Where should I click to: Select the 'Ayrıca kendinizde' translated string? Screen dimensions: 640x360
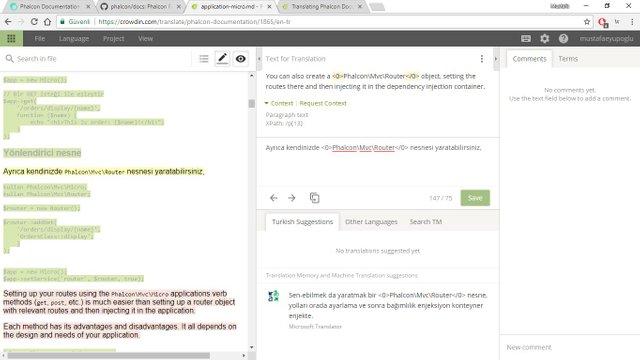coord(104,171)
